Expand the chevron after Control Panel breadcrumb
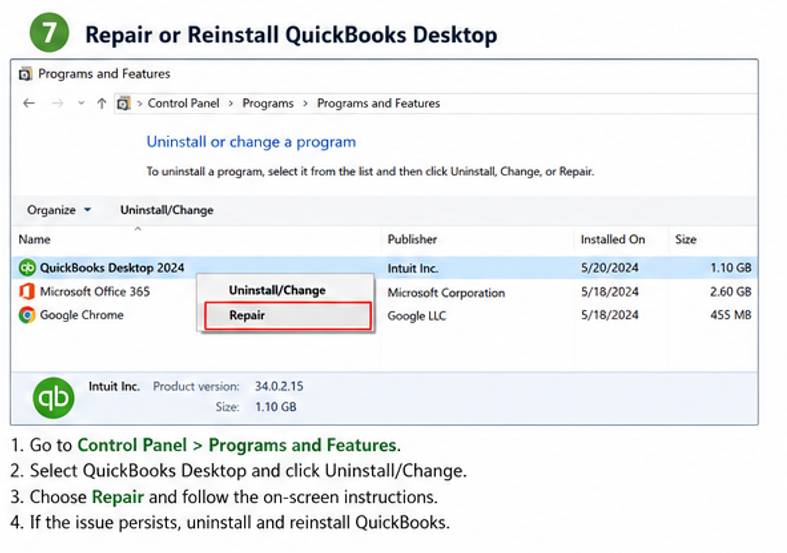 coord(231,104)
